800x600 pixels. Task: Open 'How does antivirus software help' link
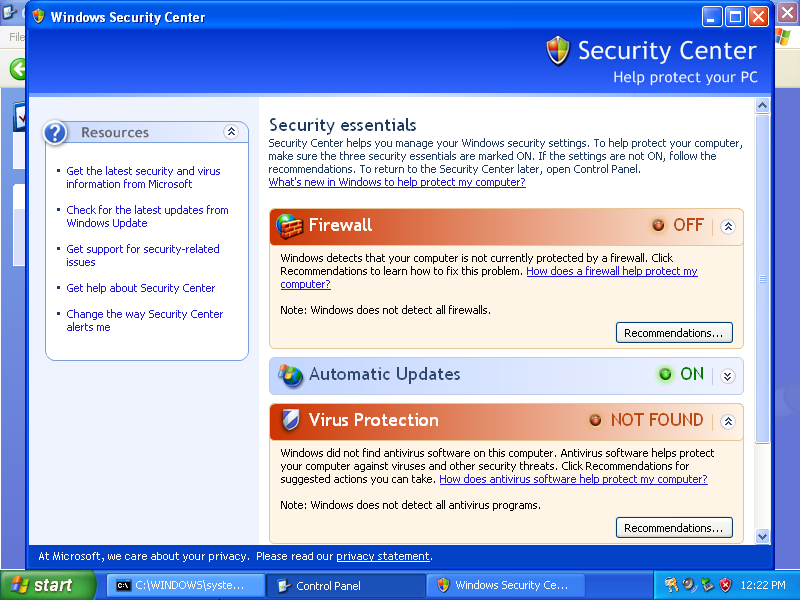tap(573, 479)
